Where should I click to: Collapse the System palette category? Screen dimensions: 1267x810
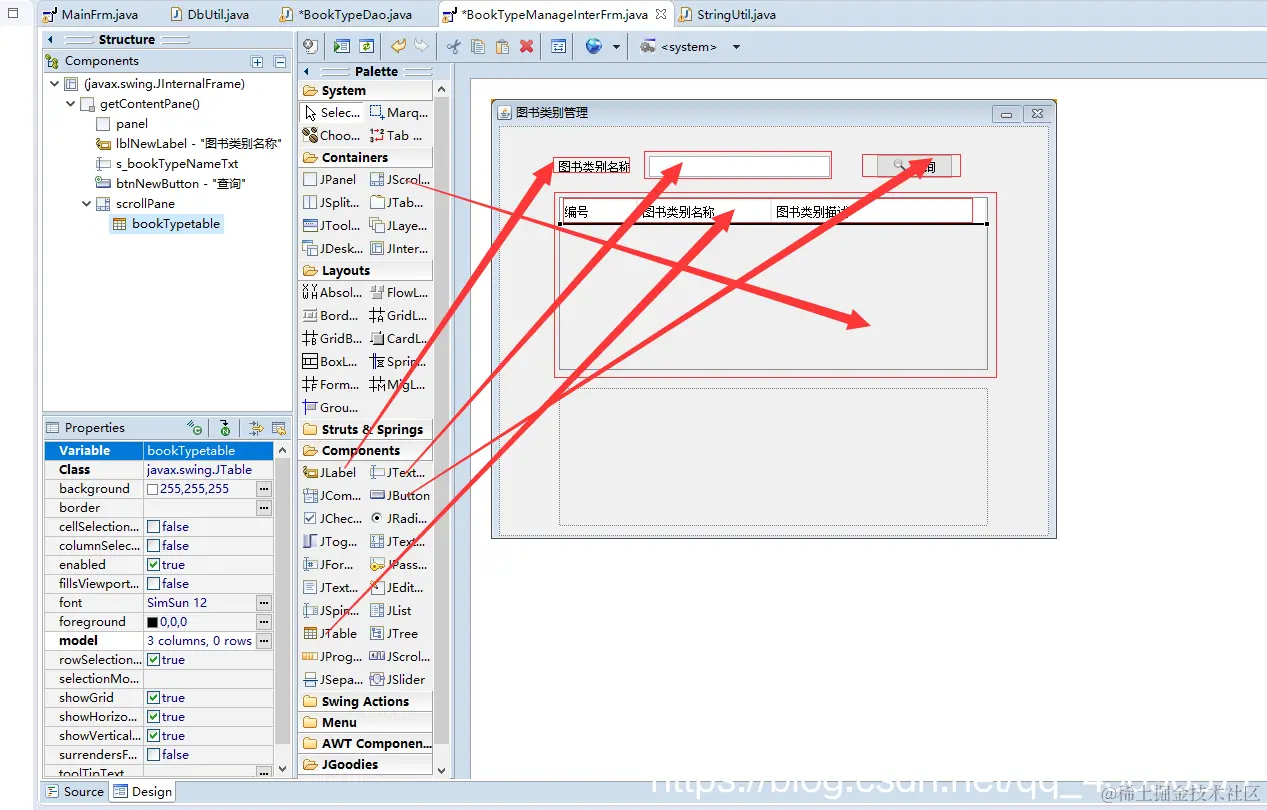point(366,91)
